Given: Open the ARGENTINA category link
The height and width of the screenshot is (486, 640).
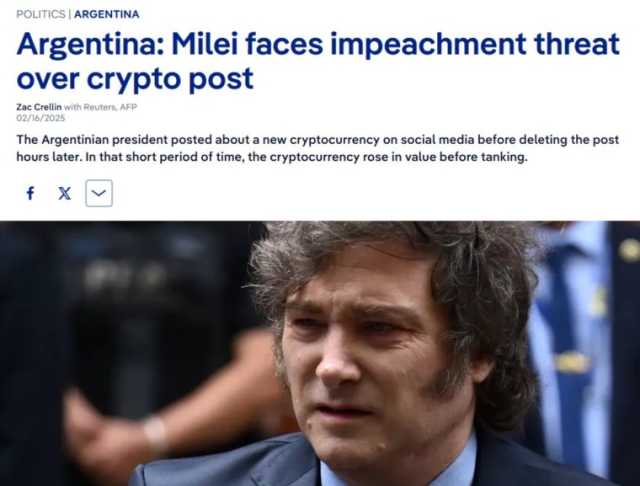Looking at the screenshot, I should click(x=107, y=14).
